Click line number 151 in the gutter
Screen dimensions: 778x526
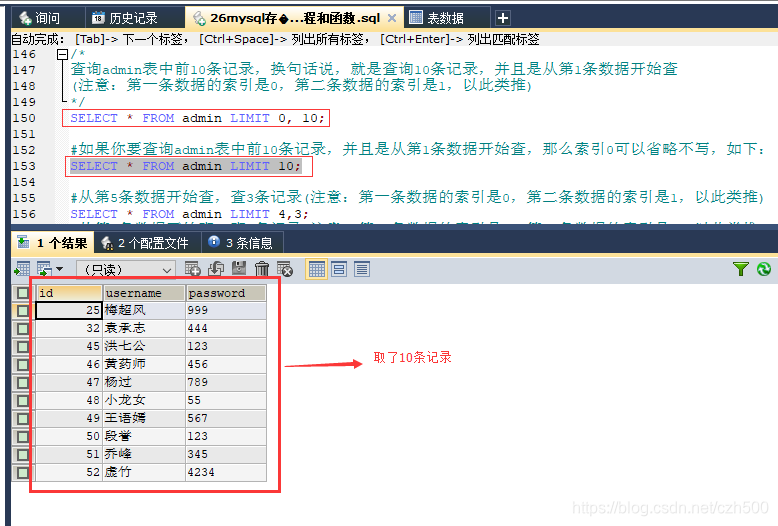tap(24, 134)
